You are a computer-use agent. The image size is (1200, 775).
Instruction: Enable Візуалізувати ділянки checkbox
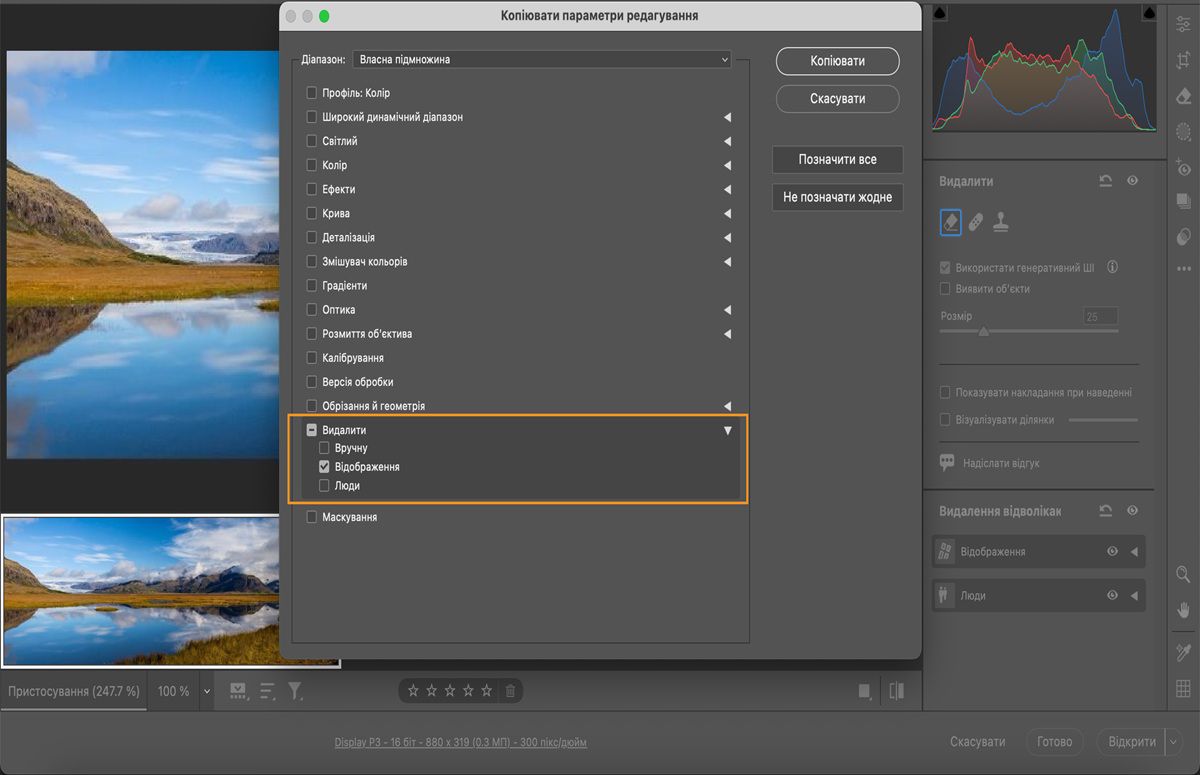point(945,420)
